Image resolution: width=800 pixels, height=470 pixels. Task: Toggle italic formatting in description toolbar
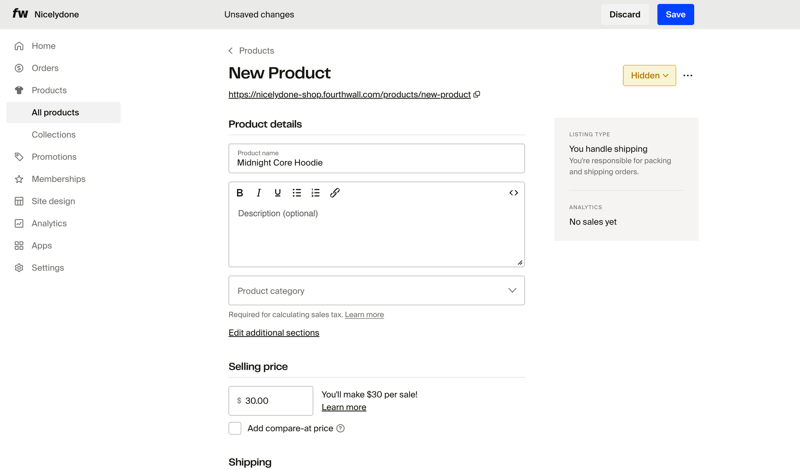[259, 193]
